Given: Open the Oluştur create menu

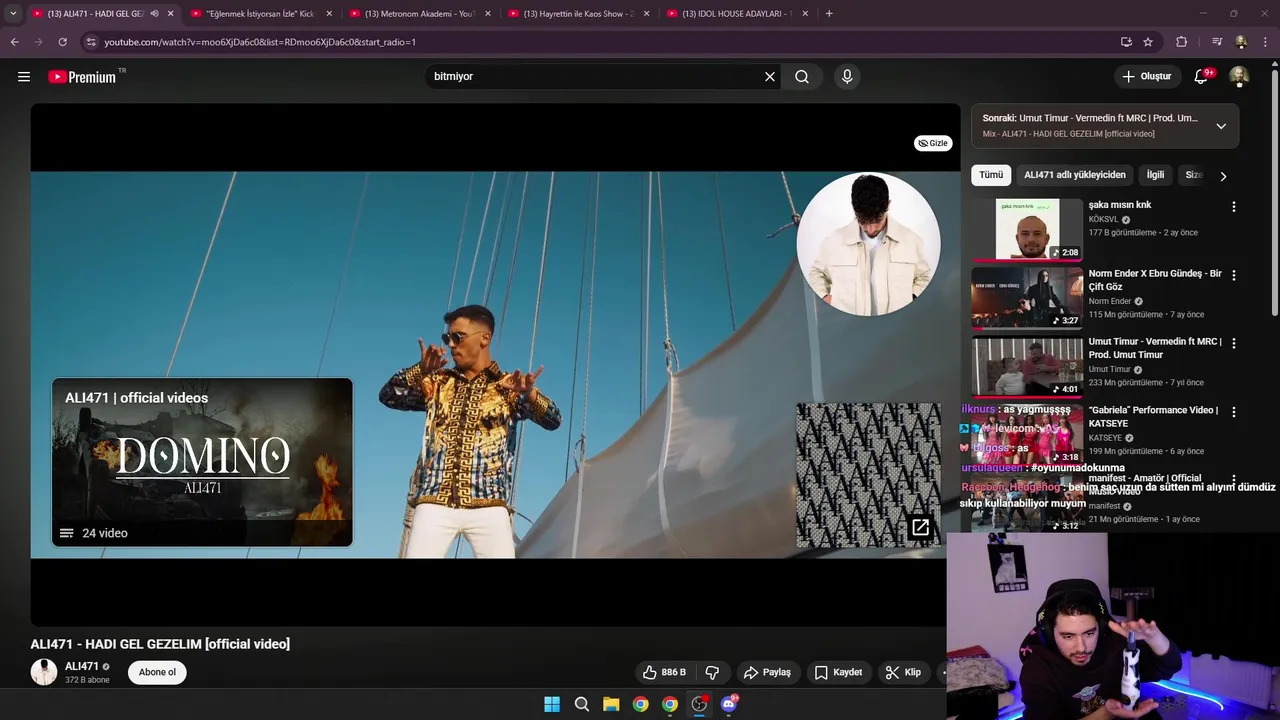Looking at the screenshot, I should 1146,76.
